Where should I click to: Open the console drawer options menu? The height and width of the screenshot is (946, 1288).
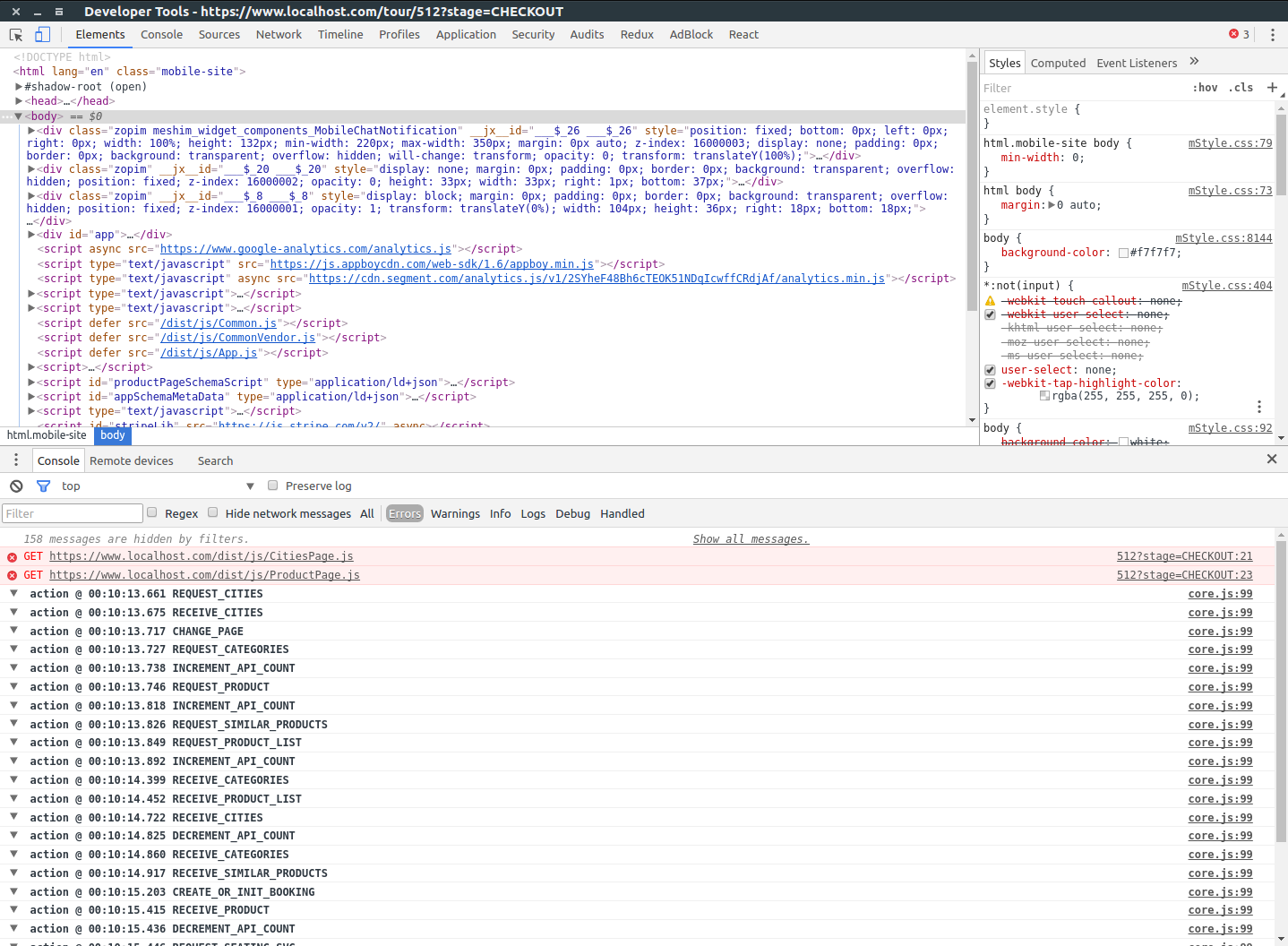(x=15, y=460)
